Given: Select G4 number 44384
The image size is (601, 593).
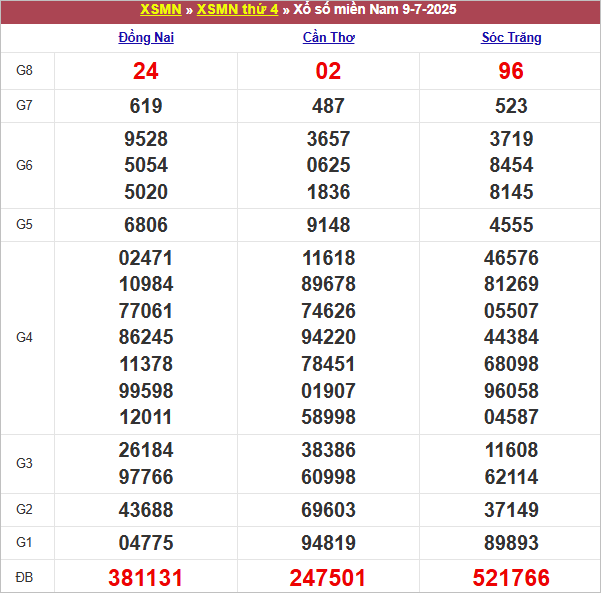Looking at the screenshot, I should pos(511,337).
